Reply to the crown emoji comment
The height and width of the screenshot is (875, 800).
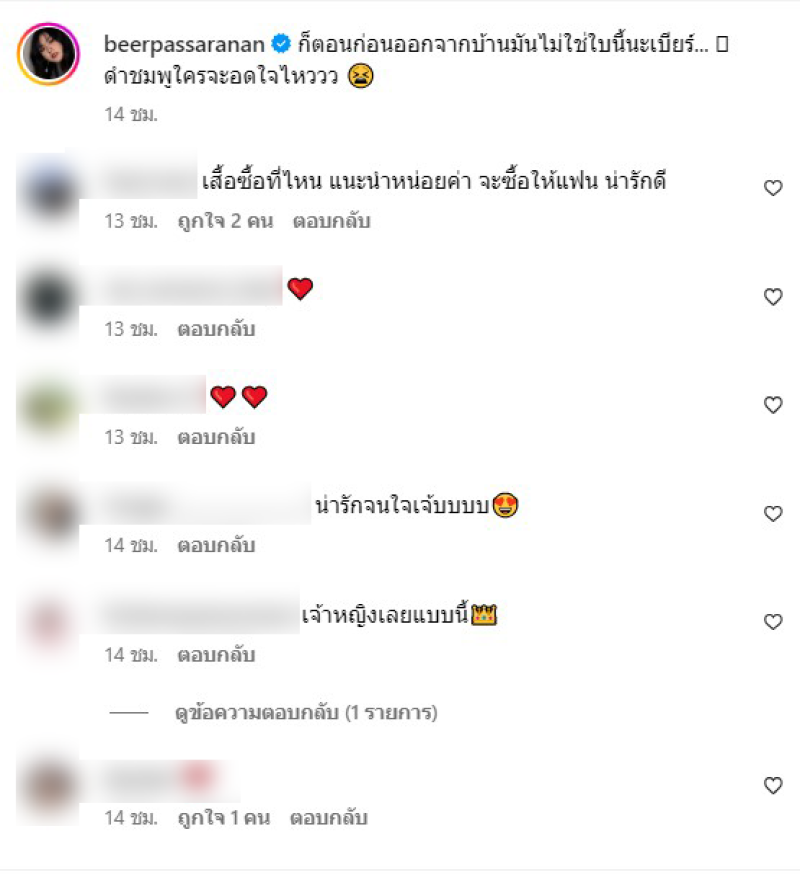[x=216, y=655]
